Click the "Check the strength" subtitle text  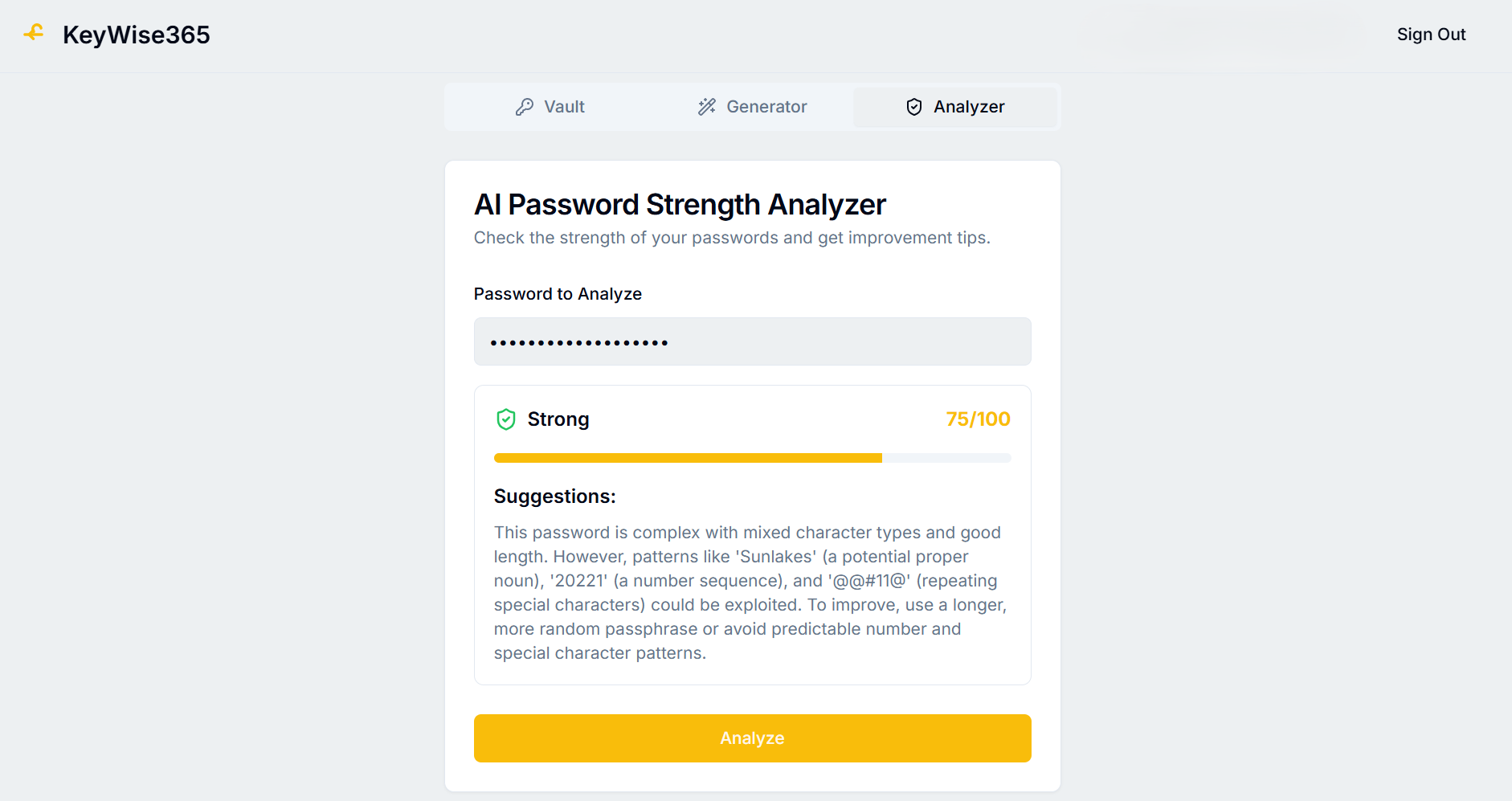click(x=732, y=238)
